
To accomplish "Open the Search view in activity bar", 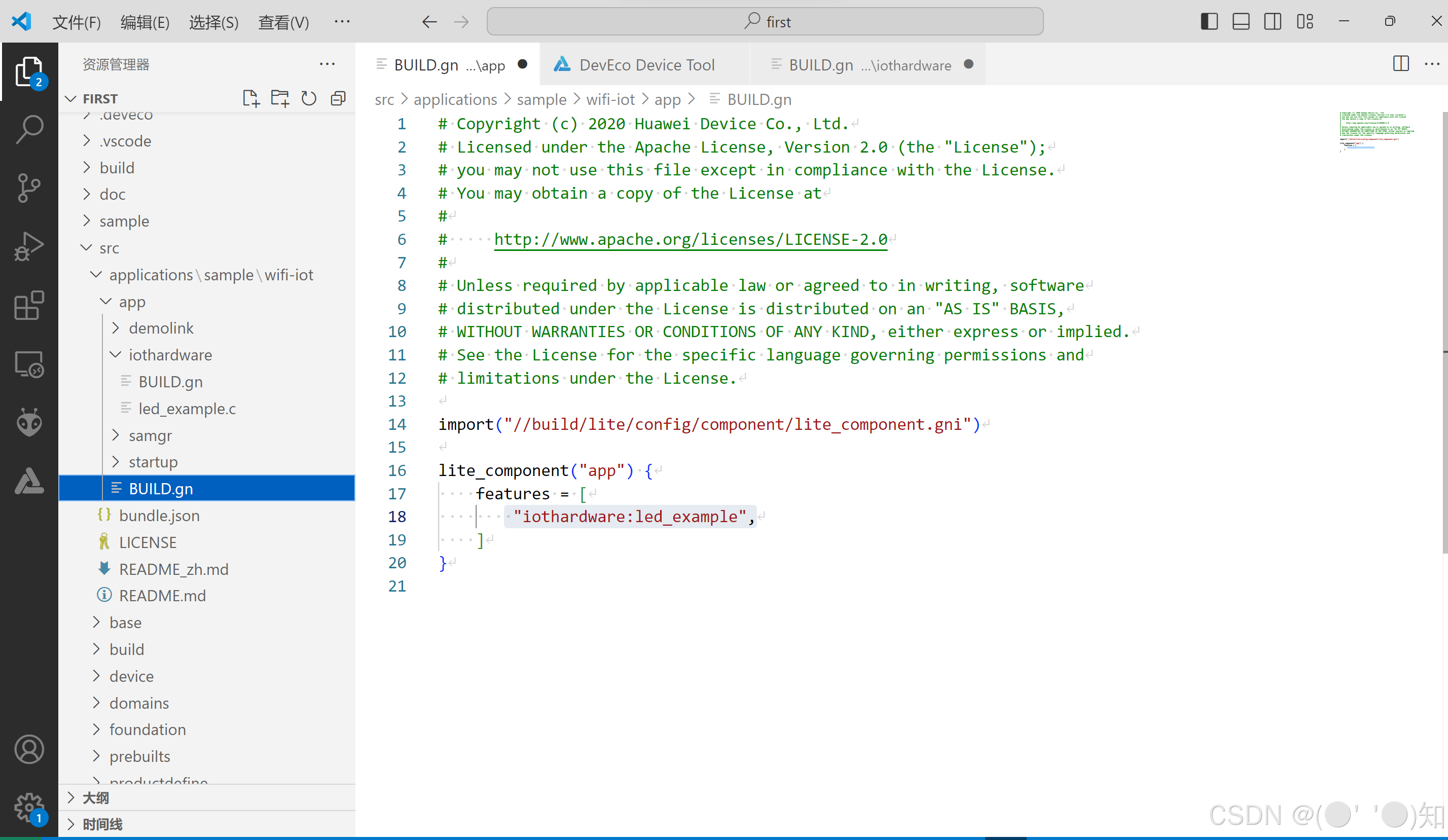I will click(x=29, y=129).
